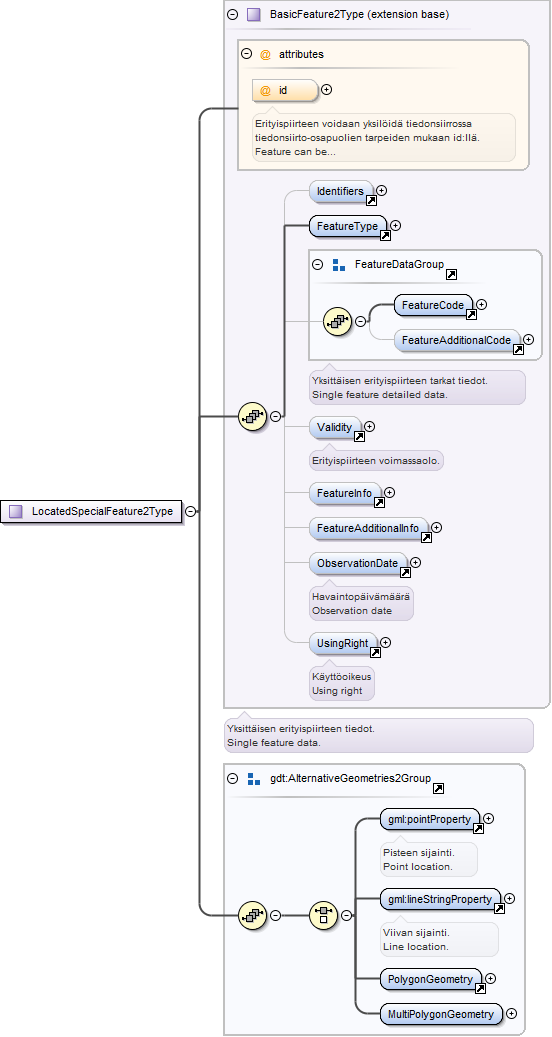Expand the Validity element
552x1037 pixels.
[370, 427]
